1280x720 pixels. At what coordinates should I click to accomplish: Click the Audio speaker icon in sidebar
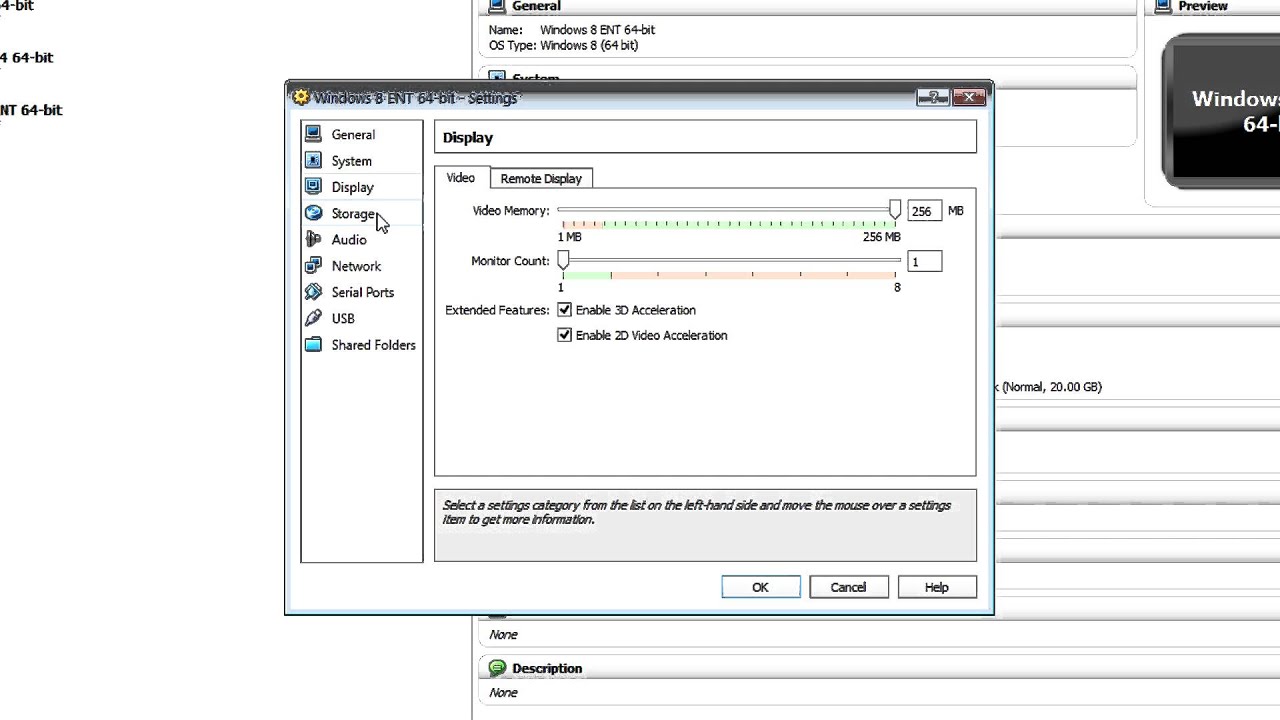(x=313, y=239)
